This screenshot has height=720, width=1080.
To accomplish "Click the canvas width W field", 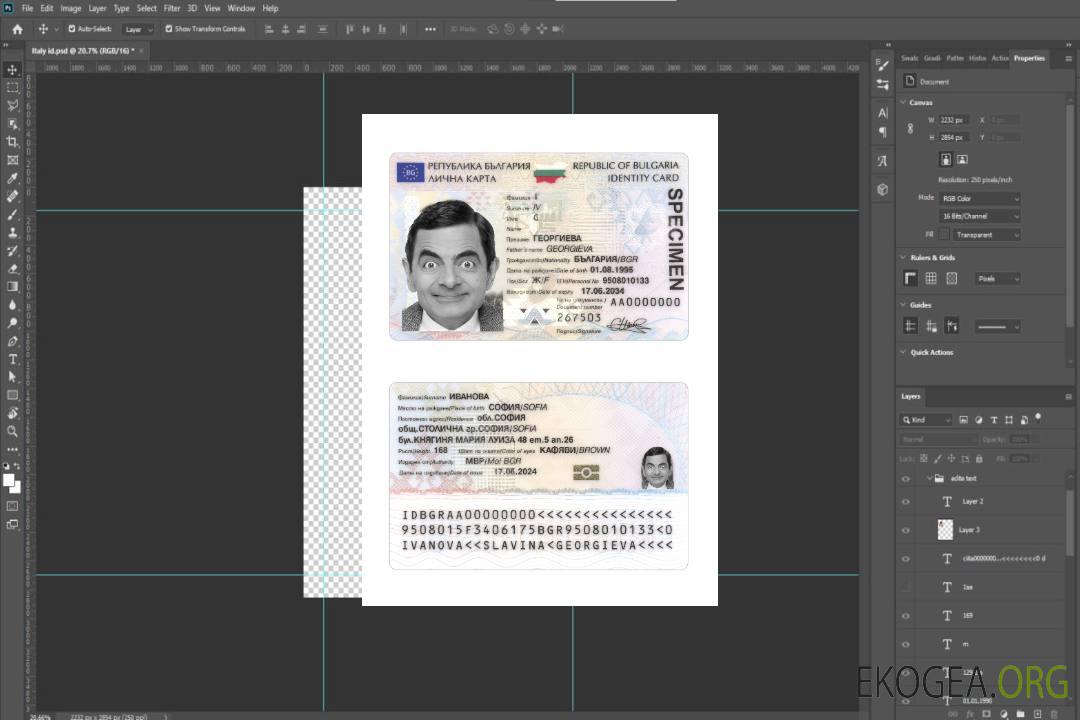I will tap(954, 120).
